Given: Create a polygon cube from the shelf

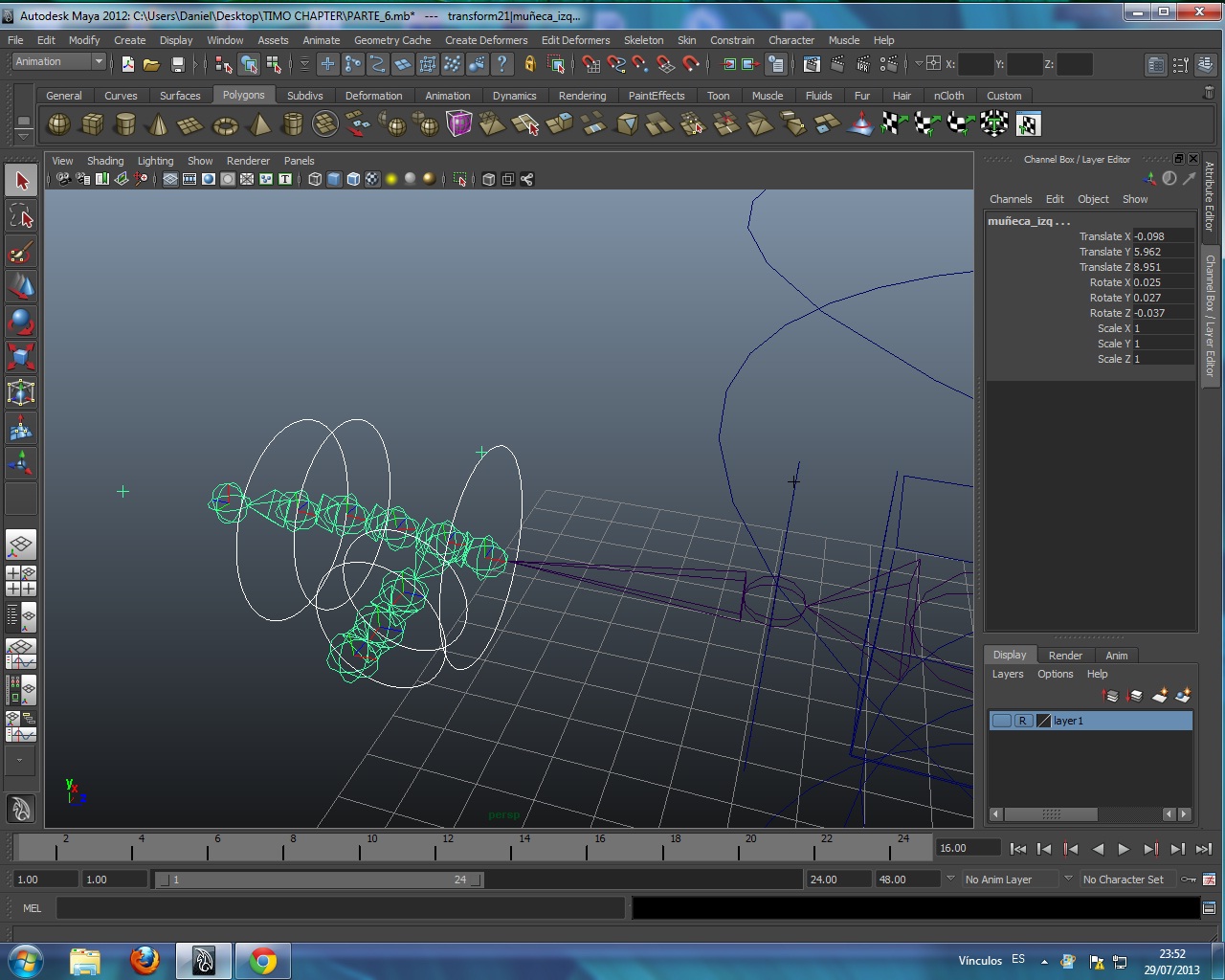Looking at the screenshot, I should [x=92, y=124].
